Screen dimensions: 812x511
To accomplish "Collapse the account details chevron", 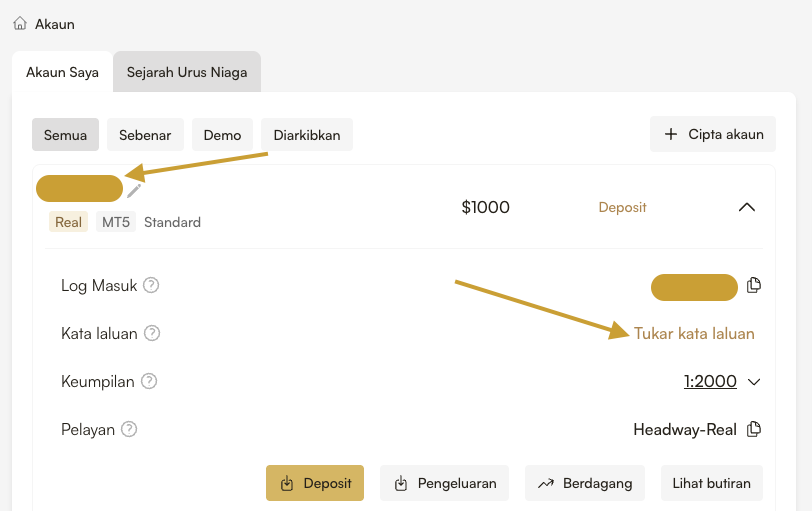I will (746, 208).
